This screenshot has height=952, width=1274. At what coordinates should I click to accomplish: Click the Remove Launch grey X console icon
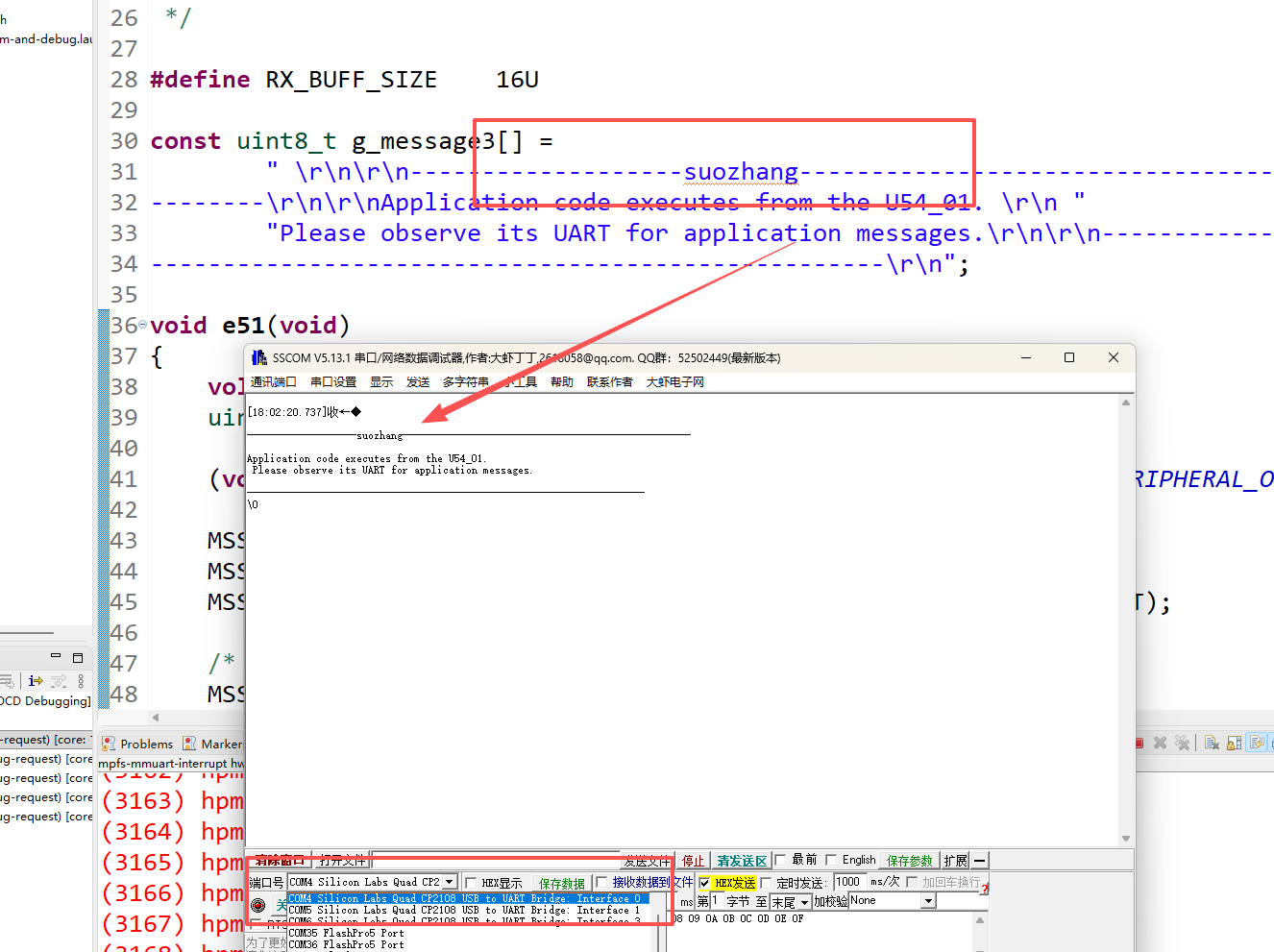1160,743
